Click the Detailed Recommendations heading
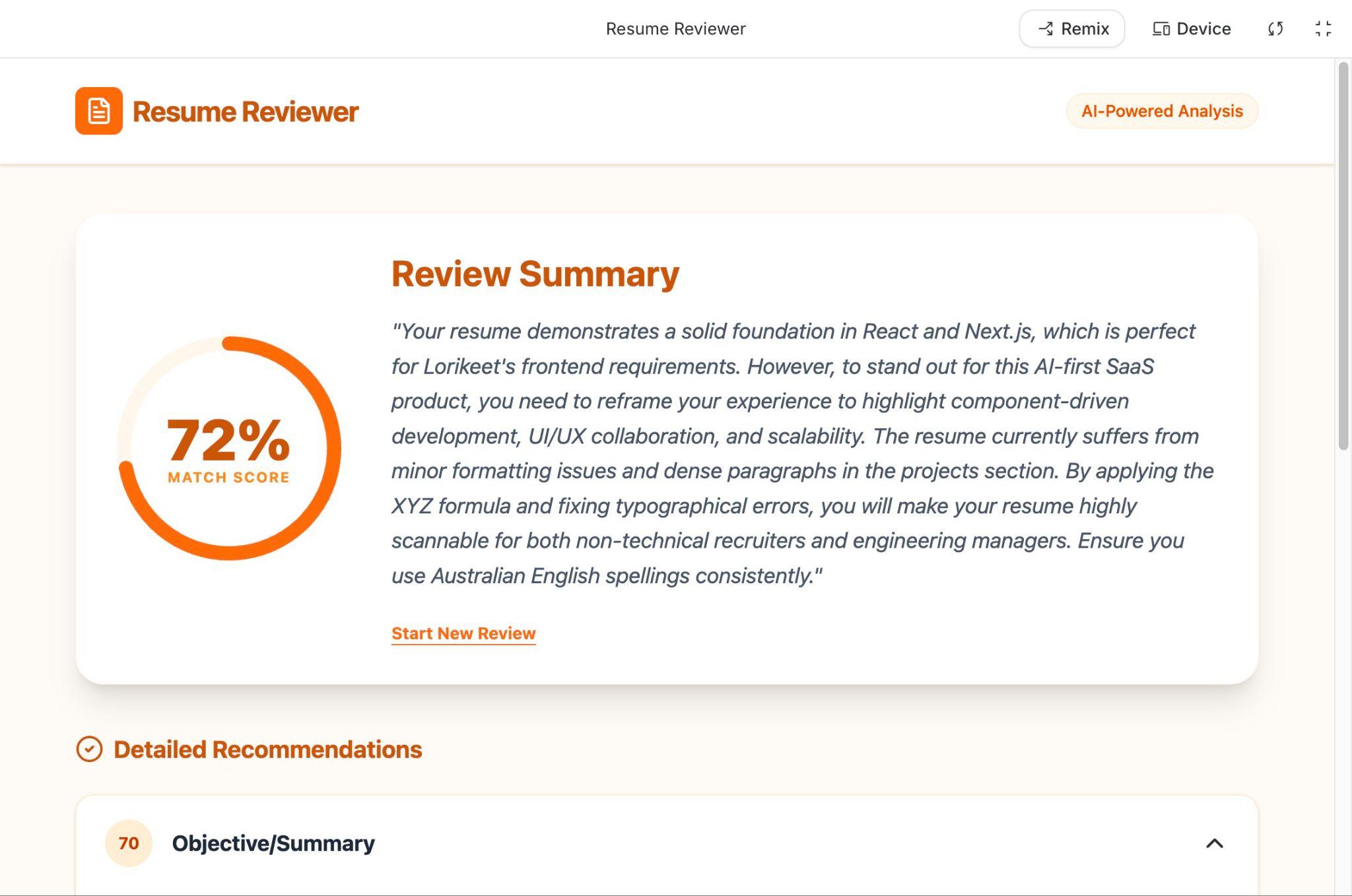Viewport: 1352px width, 896px height. pos(267,750)
